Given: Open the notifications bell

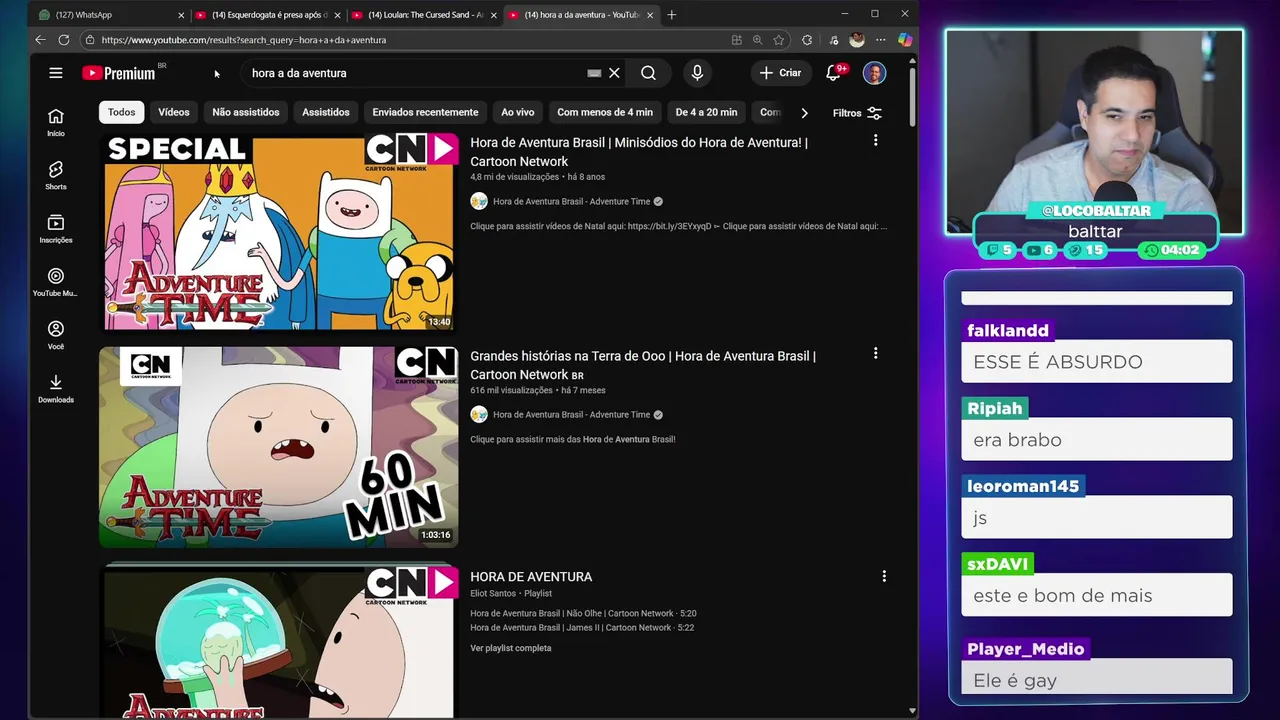Looking at the screenshot, I should pyautogui.click(x=833, y=73).
